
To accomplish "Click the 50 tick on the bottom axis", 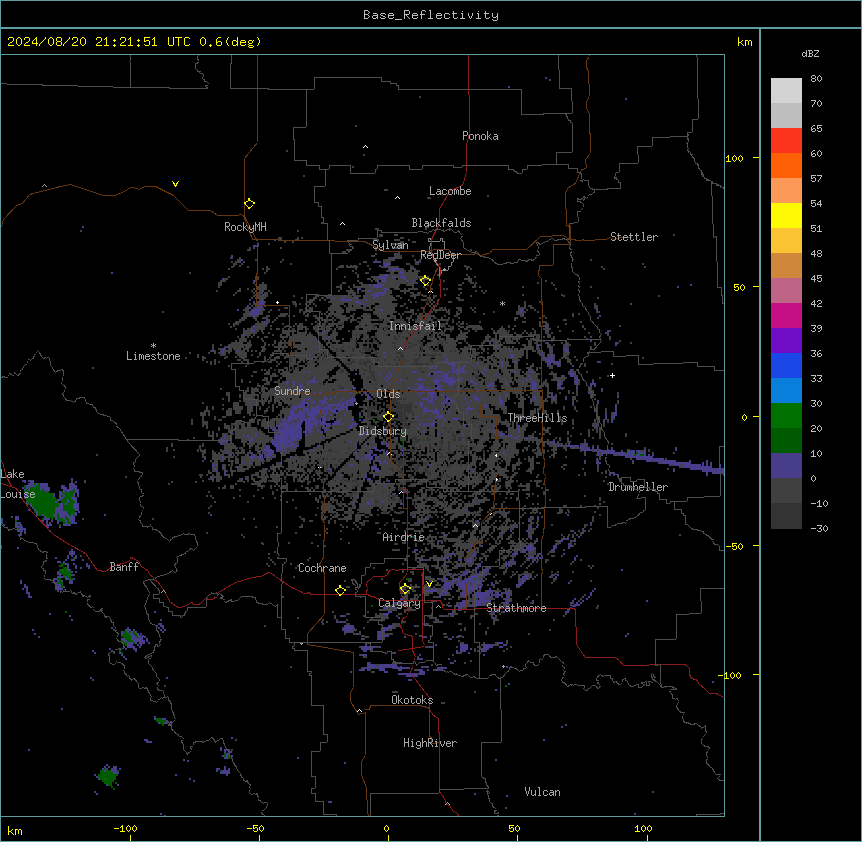I will point(514,828).
